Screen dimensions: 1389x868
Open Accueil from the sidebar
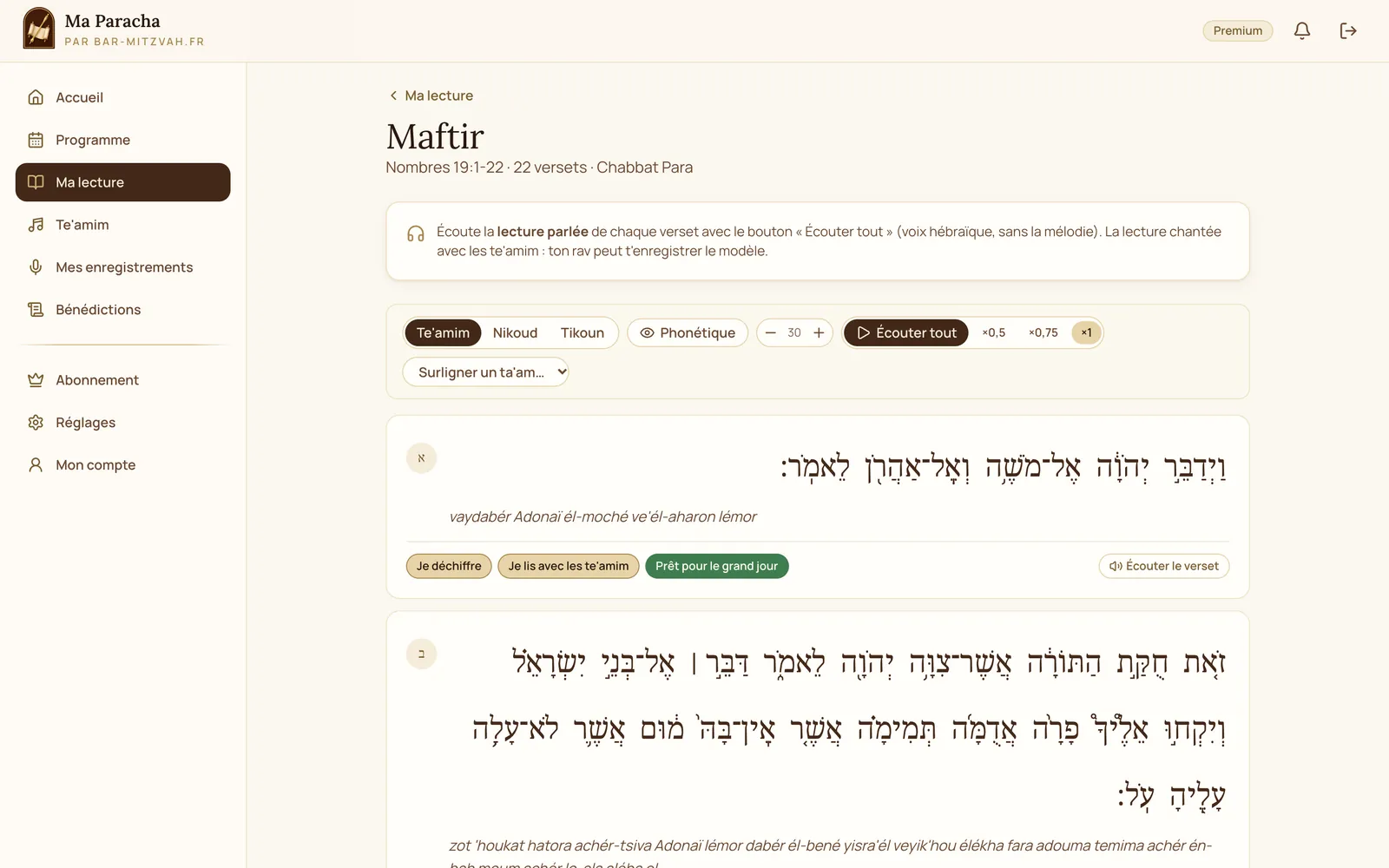coord(122,97)
